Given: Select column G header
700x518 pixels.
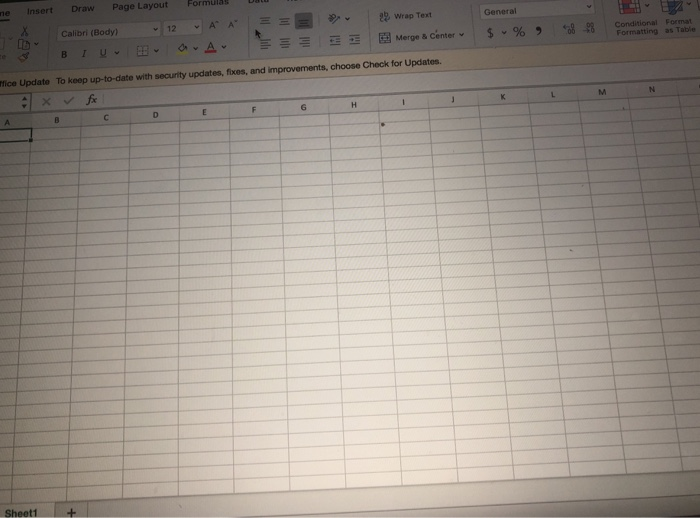Looking at the screenshot, I should point(304,107).
